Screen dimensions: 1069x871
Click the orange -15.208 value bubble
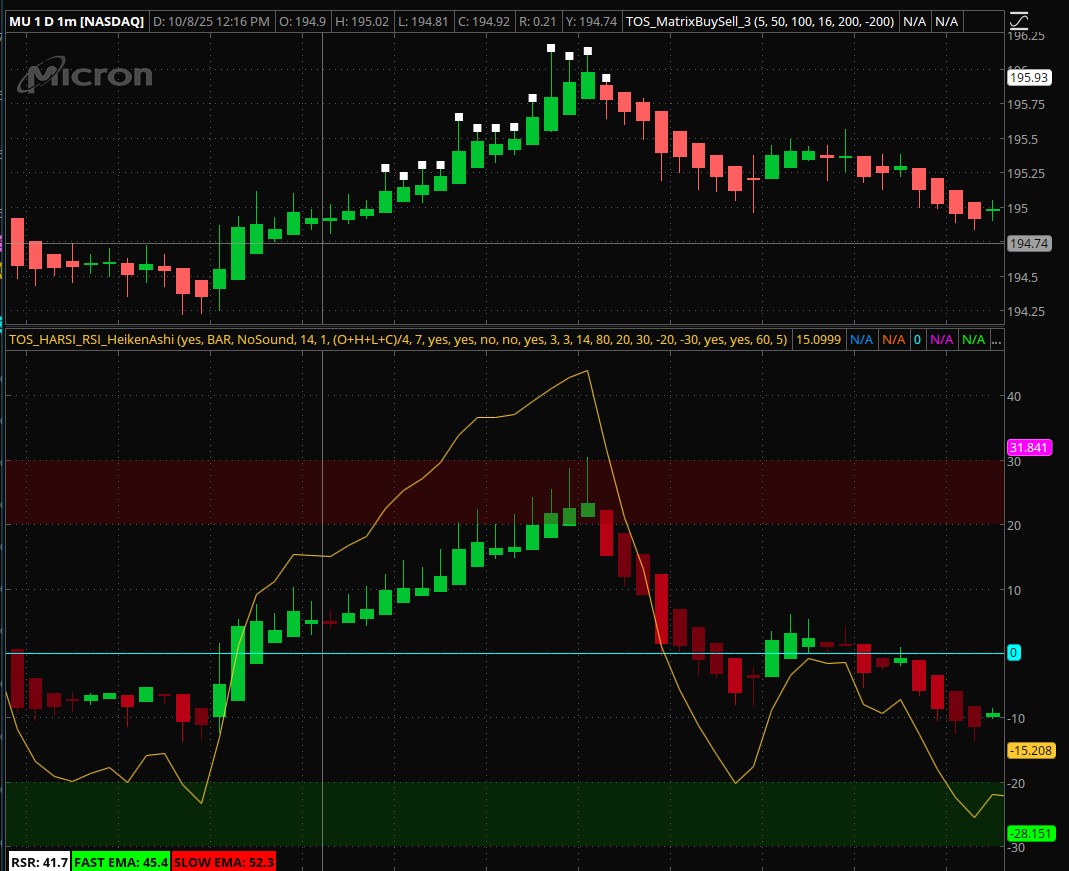pyautogui.click(x=1031, y=750)
